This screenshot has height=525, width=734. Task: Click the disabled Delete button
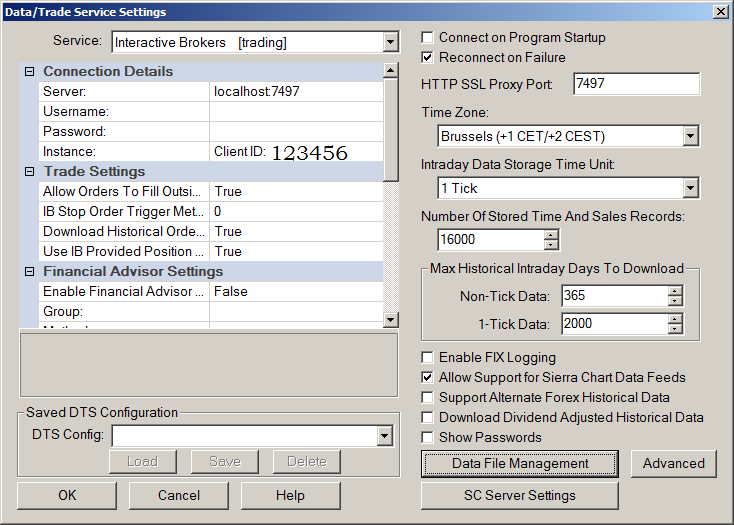(x=307, y=462)
